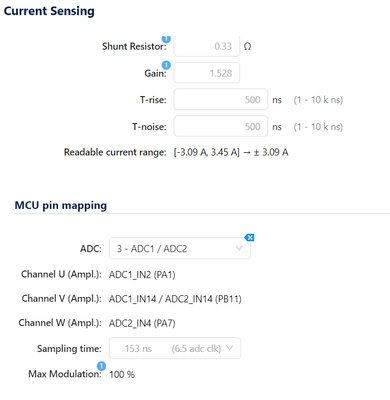Click the MCU pin mapping section header
Screen dimensions: 390x400
point(61,205)
